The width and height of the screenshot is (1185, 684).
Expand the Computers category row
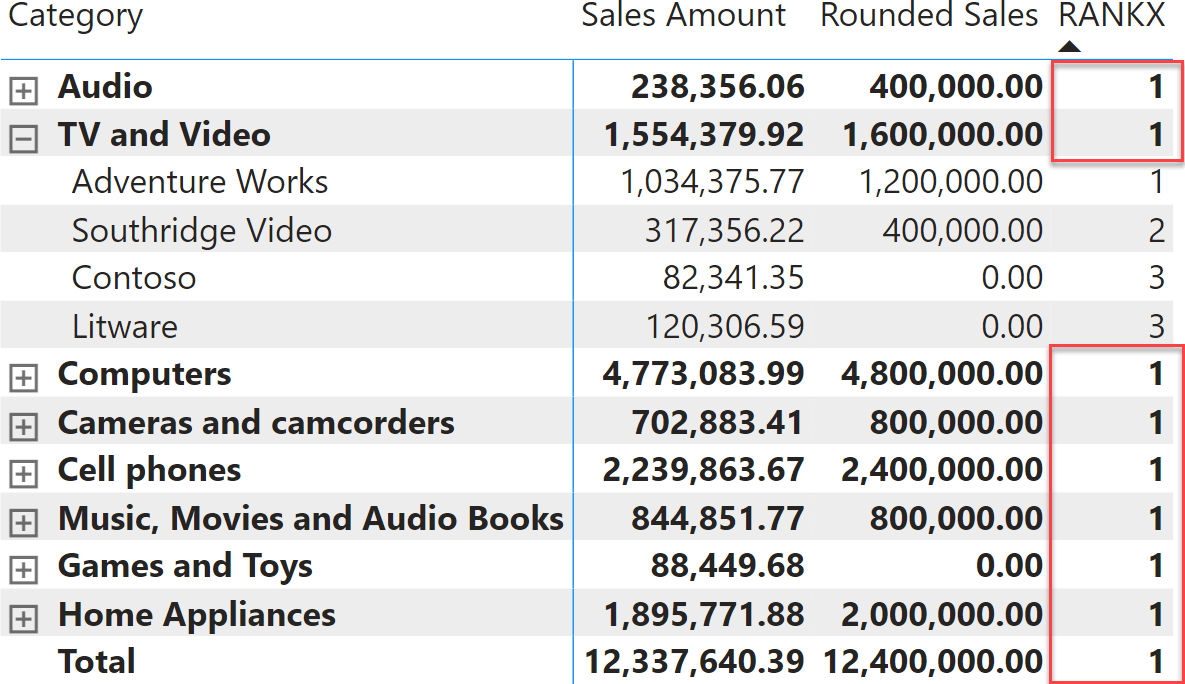[23, 378]
